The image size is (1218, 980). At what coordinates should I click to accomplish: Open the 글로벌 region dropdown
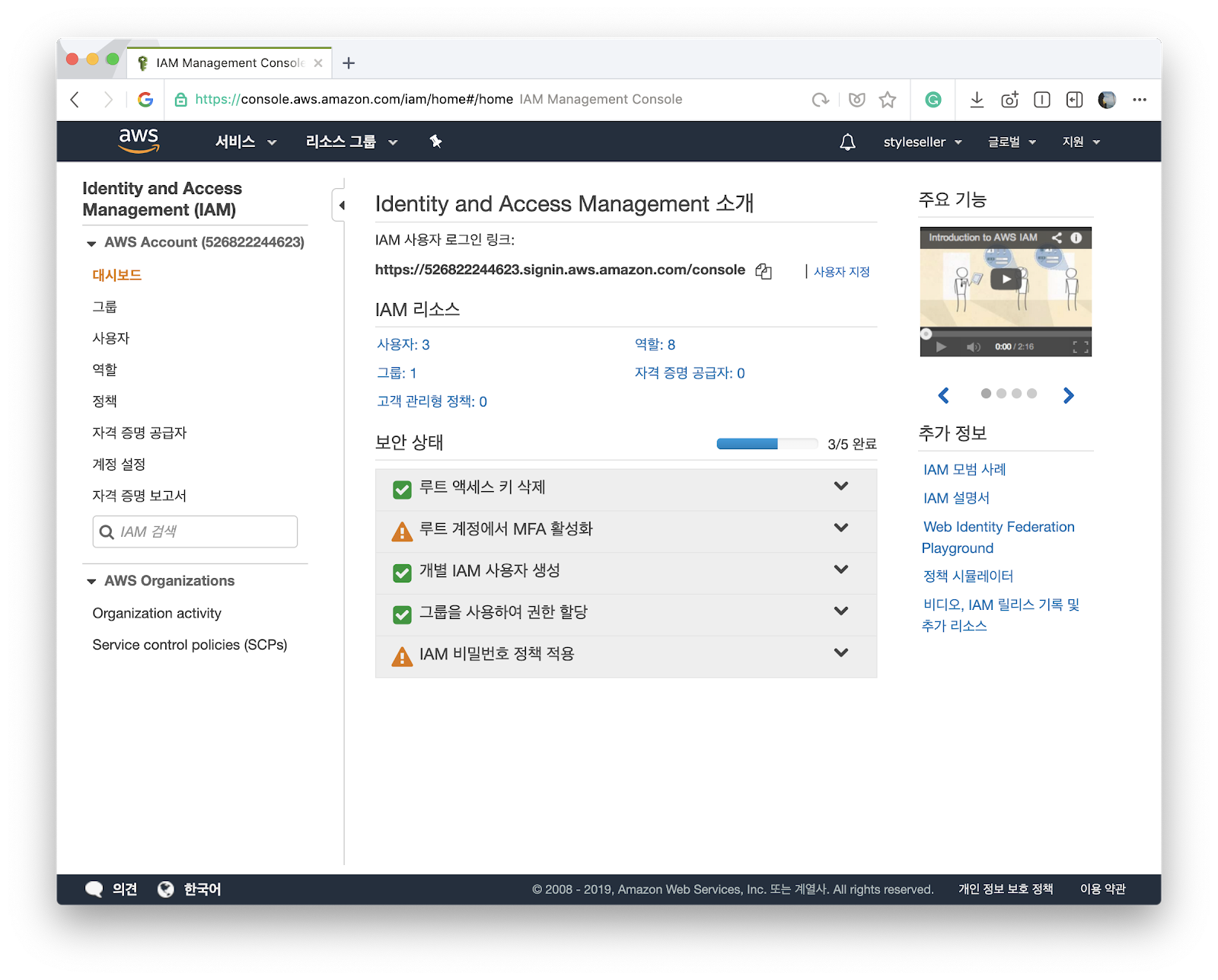pos(1012,142)
